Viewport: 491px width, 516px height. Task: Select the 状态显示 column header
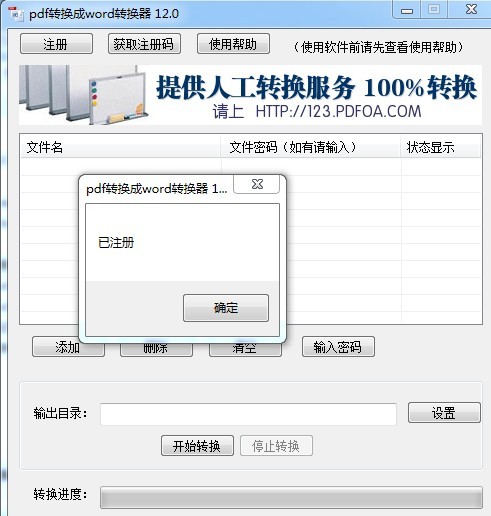[x=441, y=147]
